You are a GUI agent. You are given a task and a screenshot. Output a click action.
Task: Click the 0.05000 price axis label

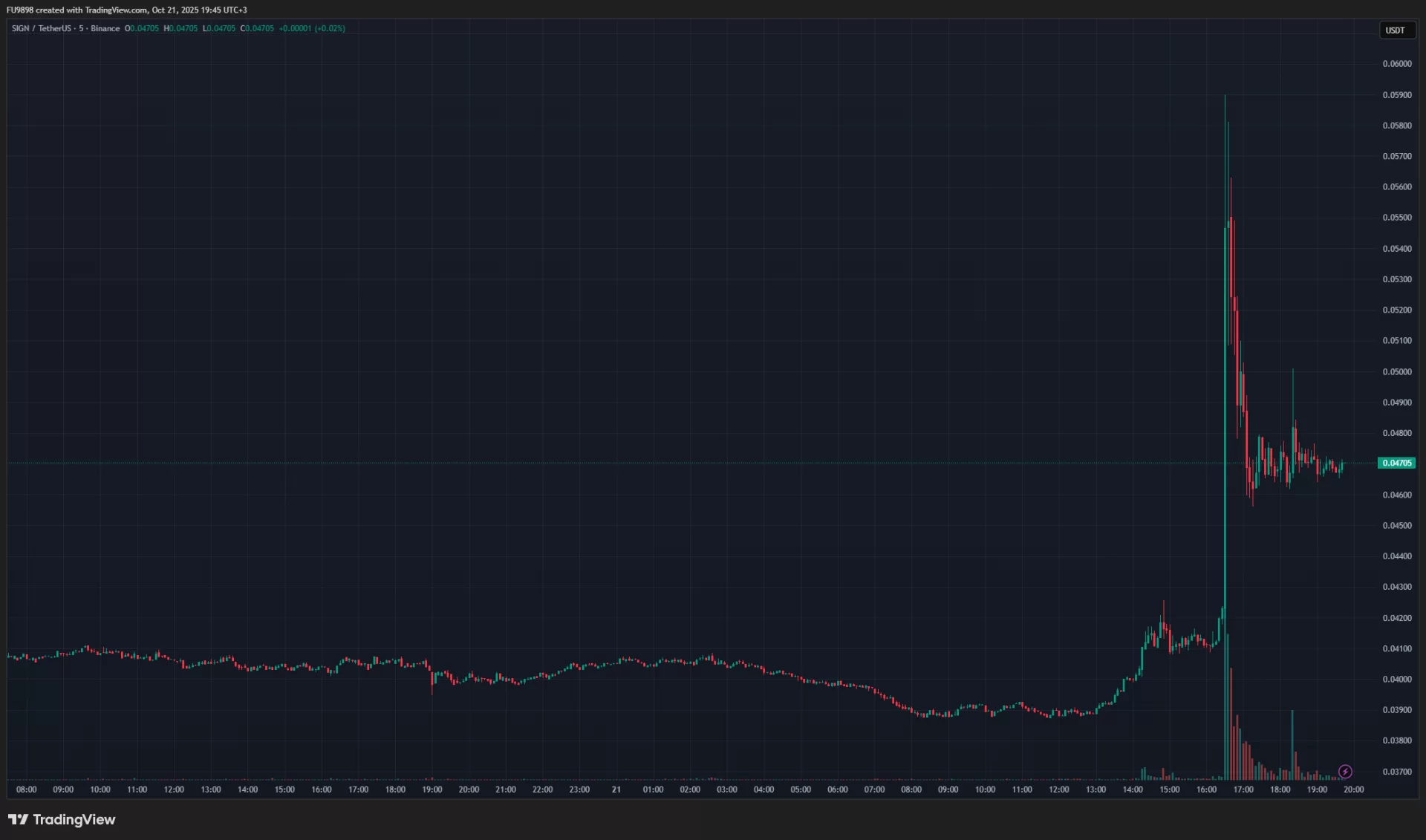[1396, 371]
